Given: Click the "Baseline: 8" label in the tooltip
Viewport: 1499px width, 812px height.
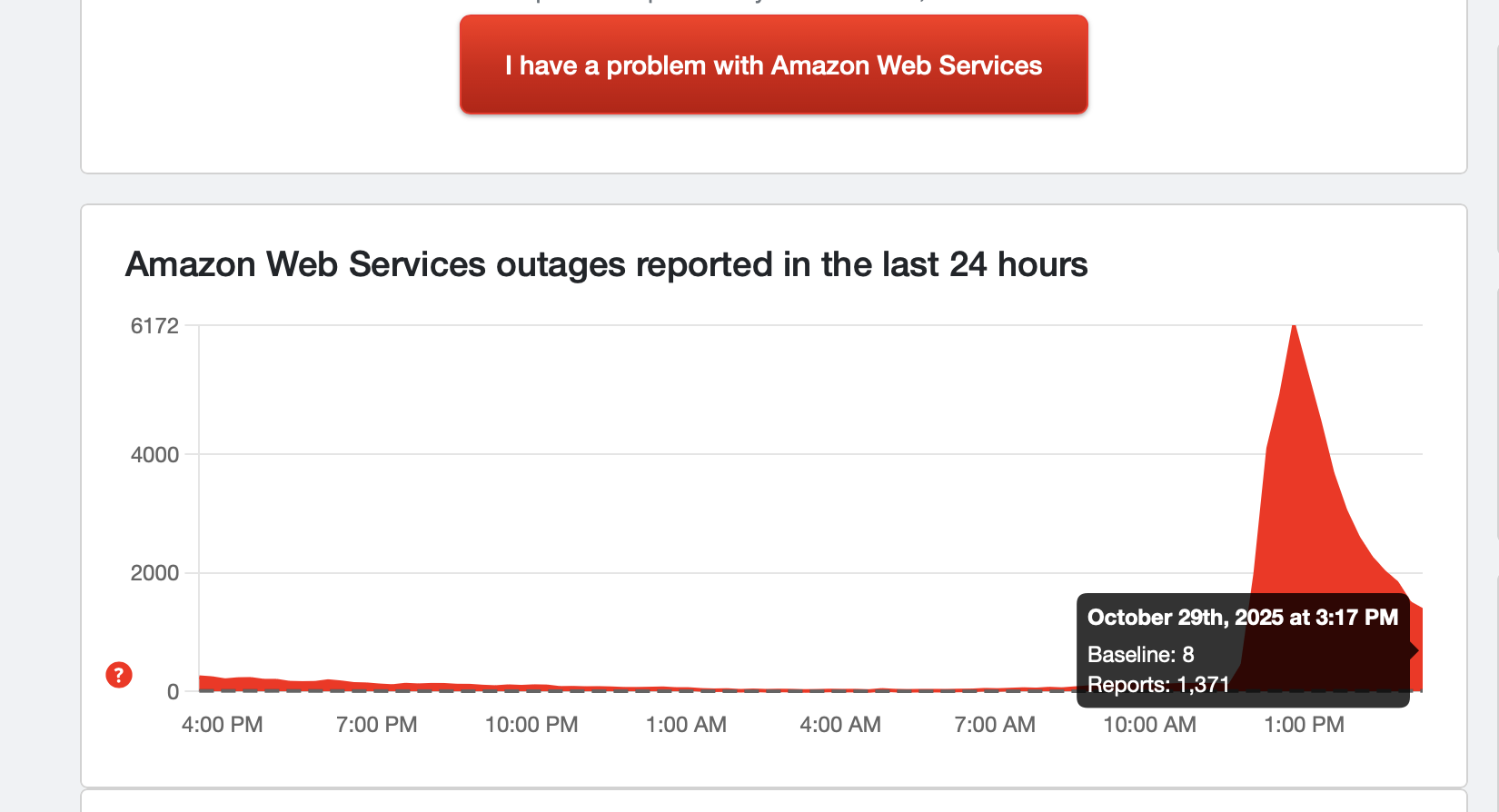Looking at the screenshot, I should [x=1139, y=655].
